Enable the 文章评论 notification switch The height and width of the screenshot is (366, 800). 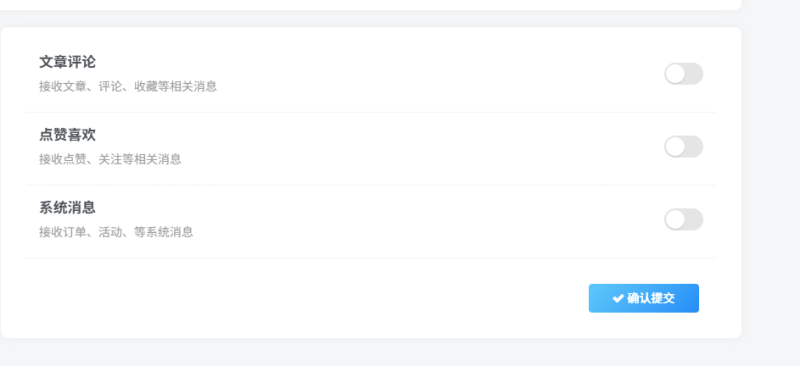pyautogui.click(x=683, y=74)
